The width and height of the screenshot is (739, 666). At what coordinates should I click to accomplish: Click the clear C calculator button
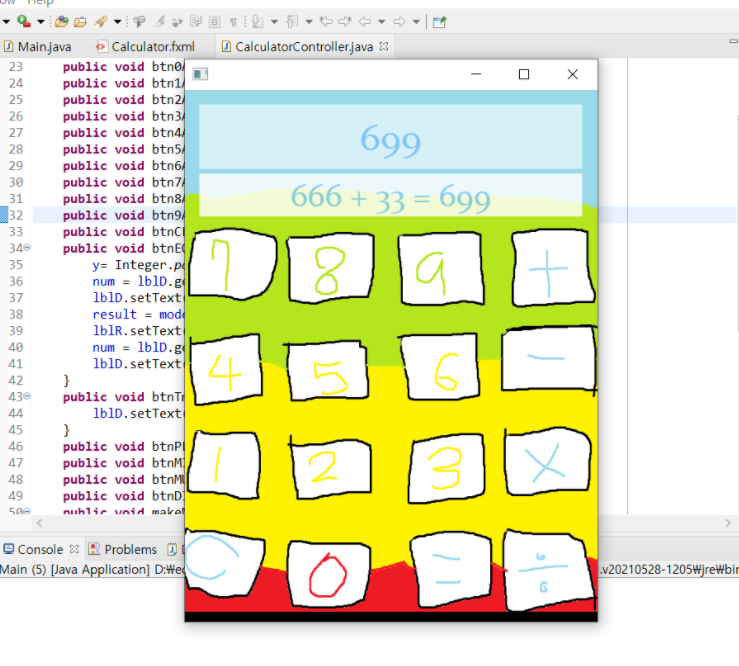pyautogui.click(x=223, y=563)
